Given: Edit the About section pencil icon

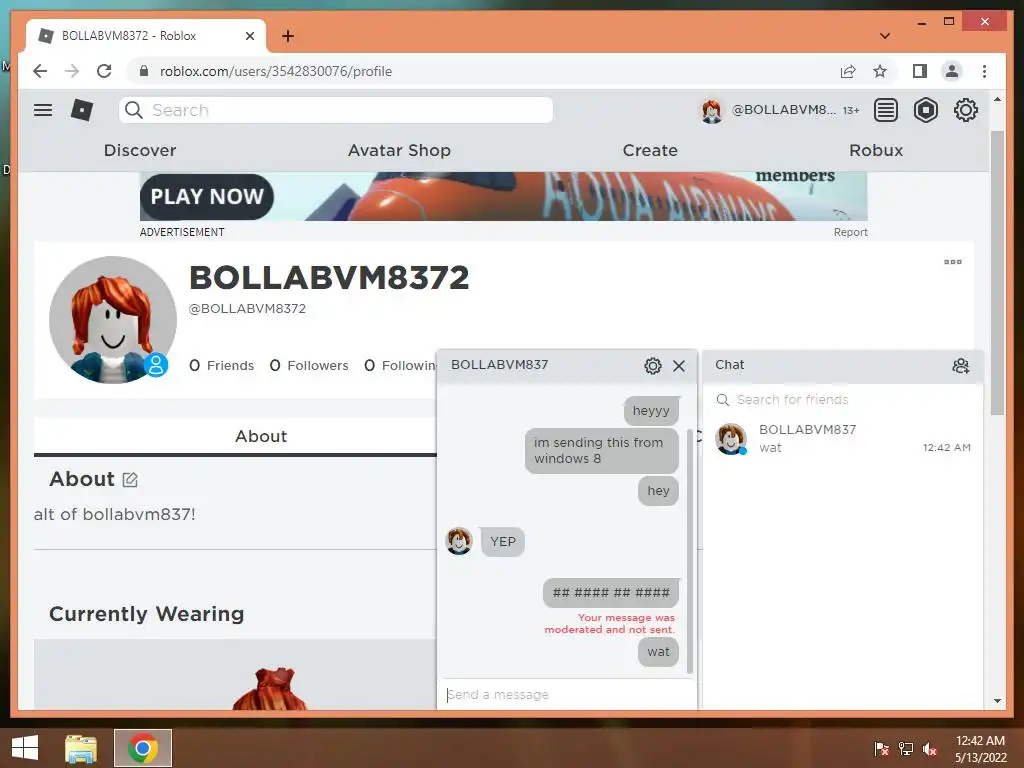Looking at the screenshot, I should coord(130,480).
